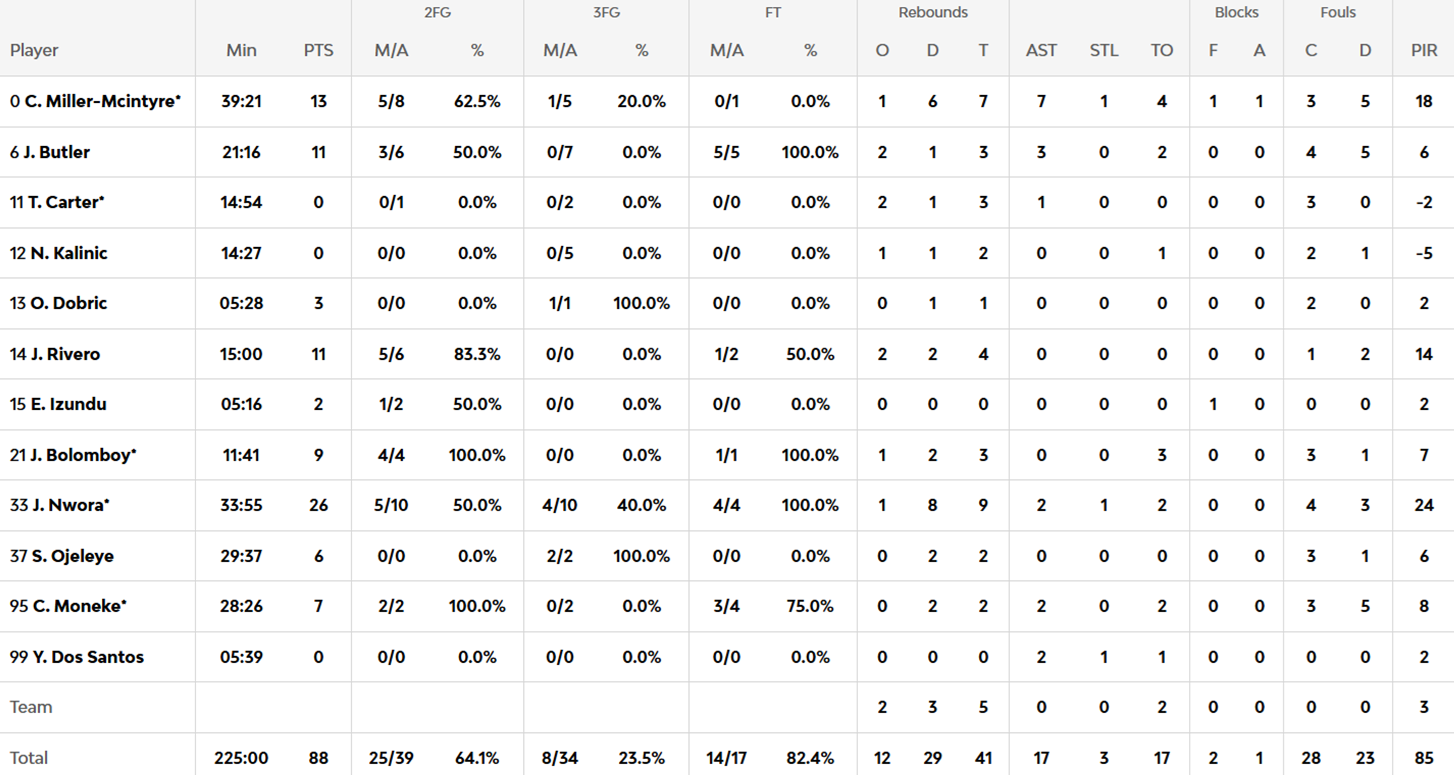Sort by the PTS column header

tap(318, 50)
